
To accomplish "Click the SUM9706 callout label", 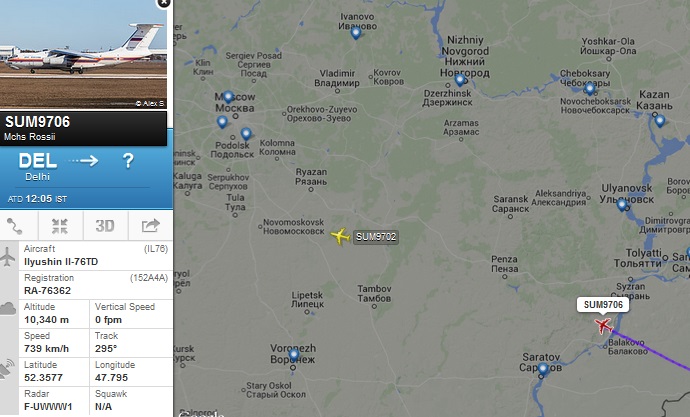I will (x=603, y=305).
